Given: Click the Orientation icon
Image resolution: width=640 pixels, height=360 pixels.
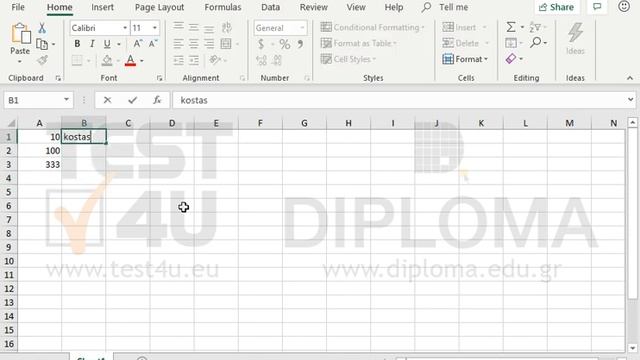Looking at the screenshot, I should 215,60.
